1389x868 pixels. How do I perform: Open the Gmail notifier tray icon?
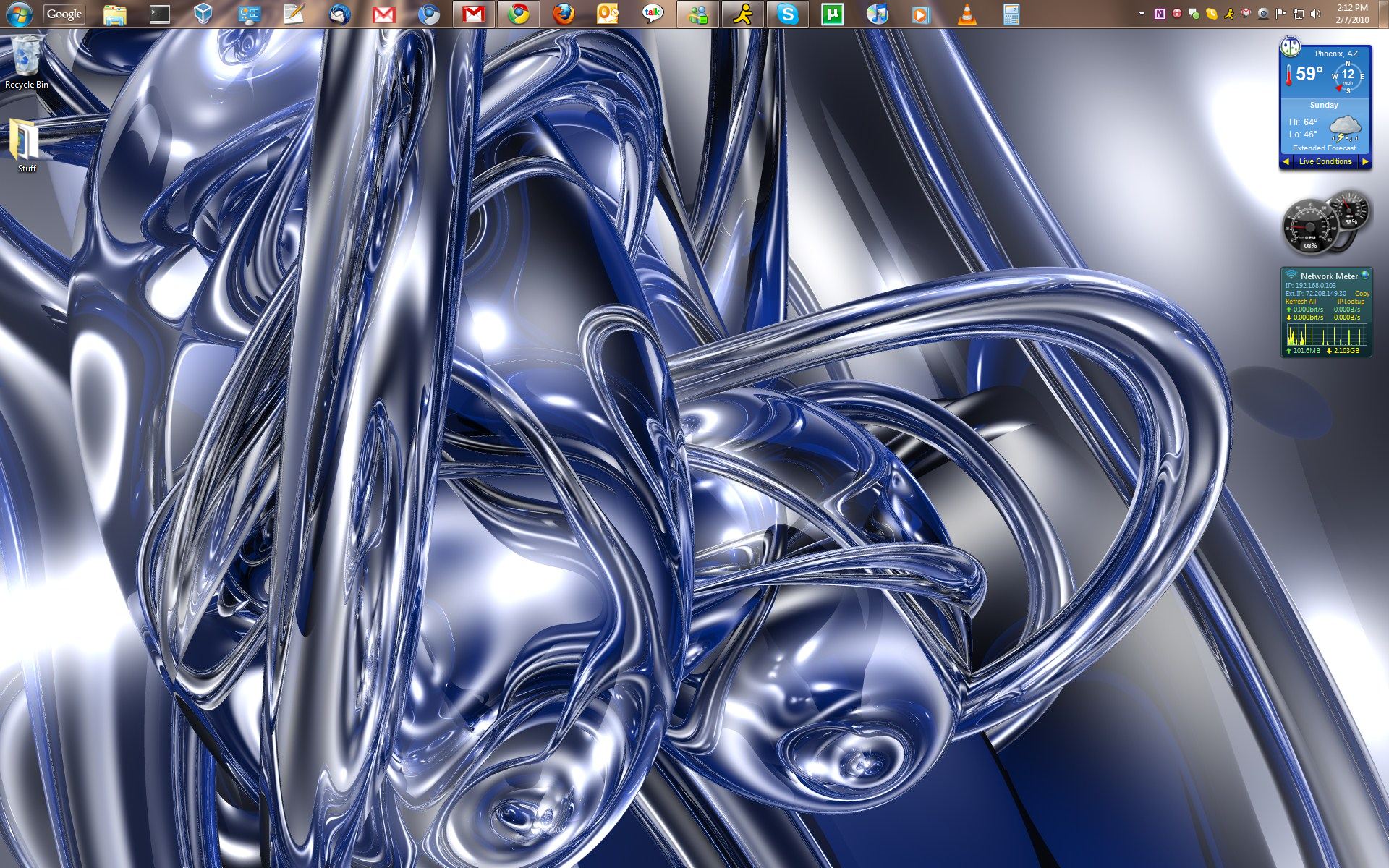[x=1246, y=14]
